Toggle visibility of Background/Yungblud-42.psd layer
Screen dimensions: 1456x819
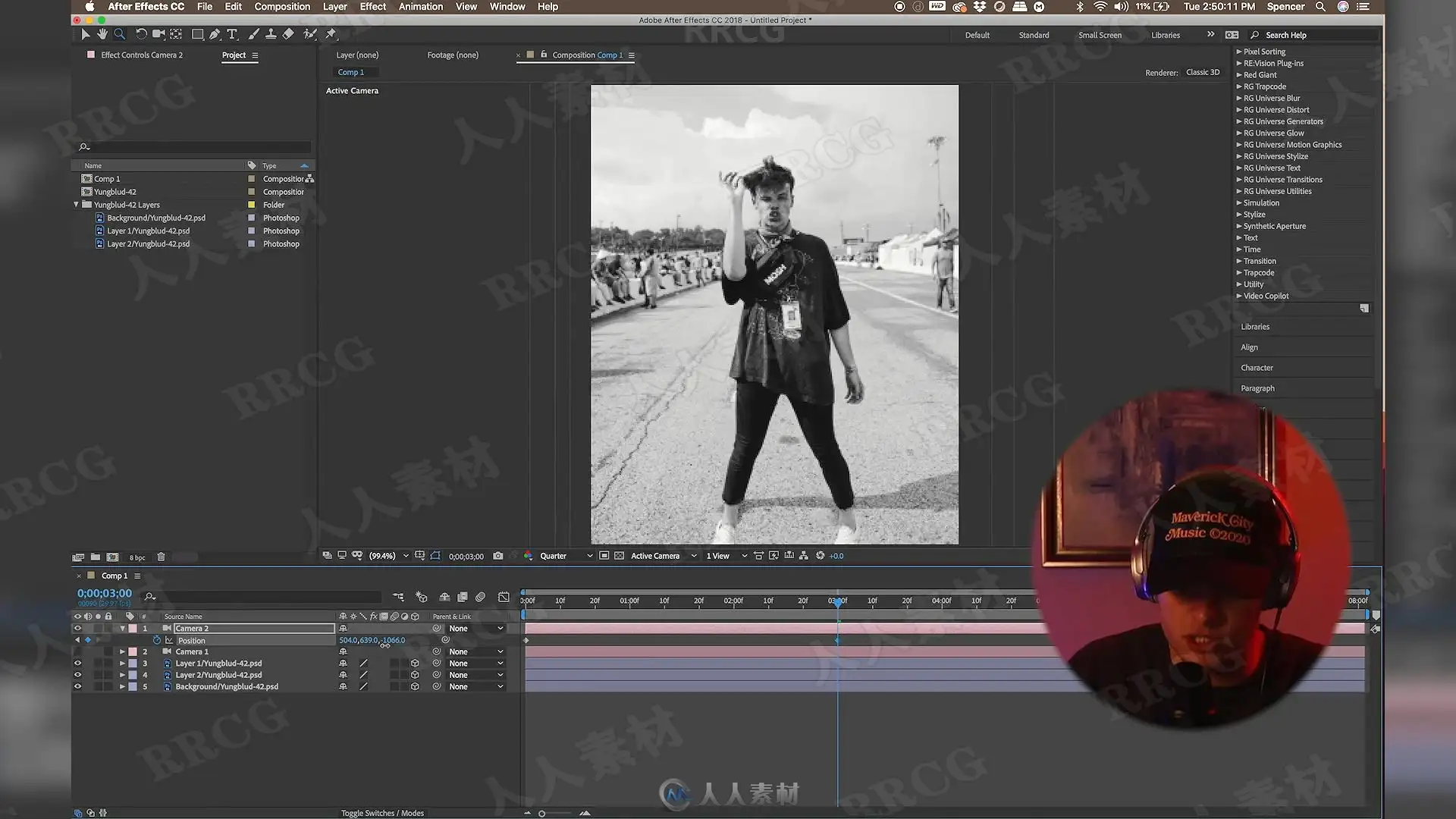pos(77,686)
